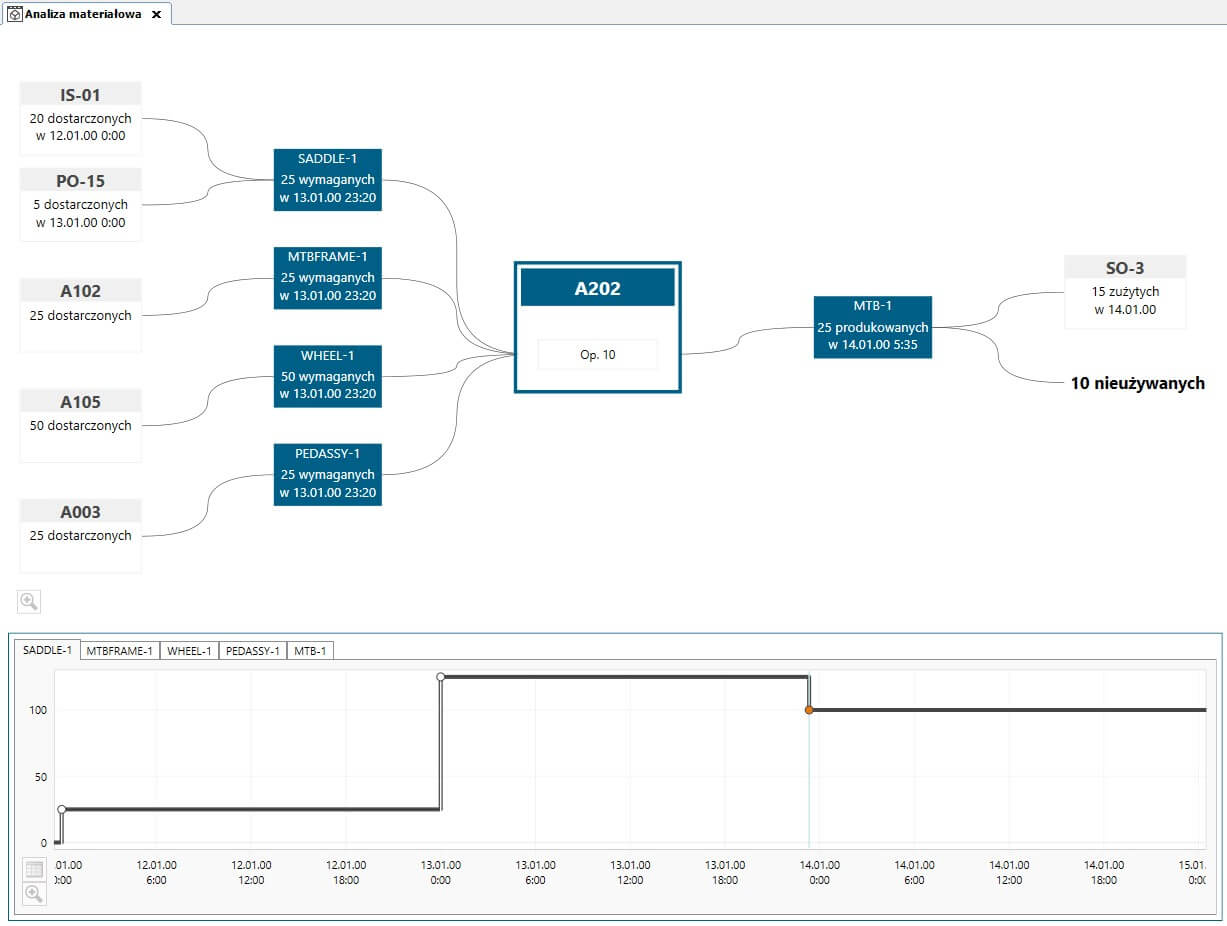The width and height of the screenshot is (1227, 926).
Task: Switch to the MTBFRAME-1 chart tab
Action: 120,651
